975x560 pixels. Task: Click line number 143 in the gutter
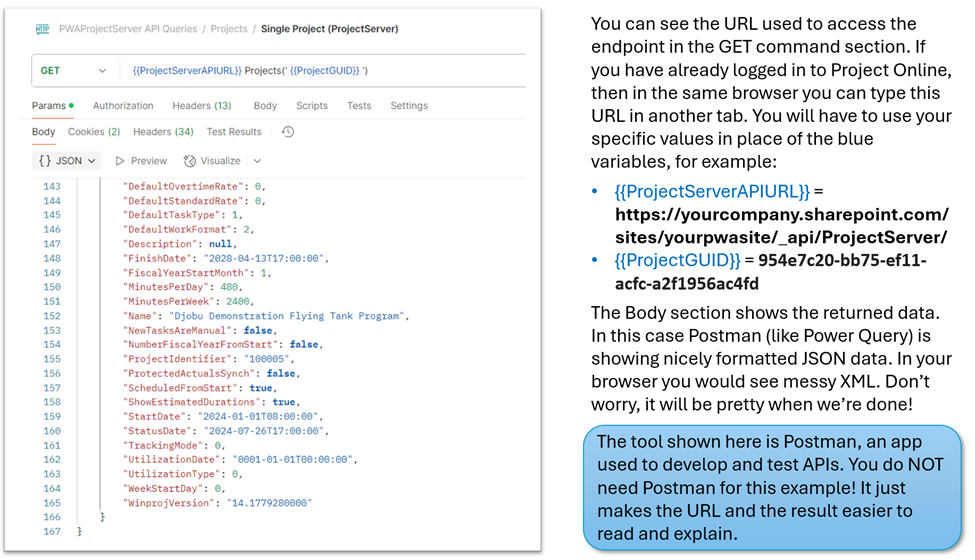[52, 186]
